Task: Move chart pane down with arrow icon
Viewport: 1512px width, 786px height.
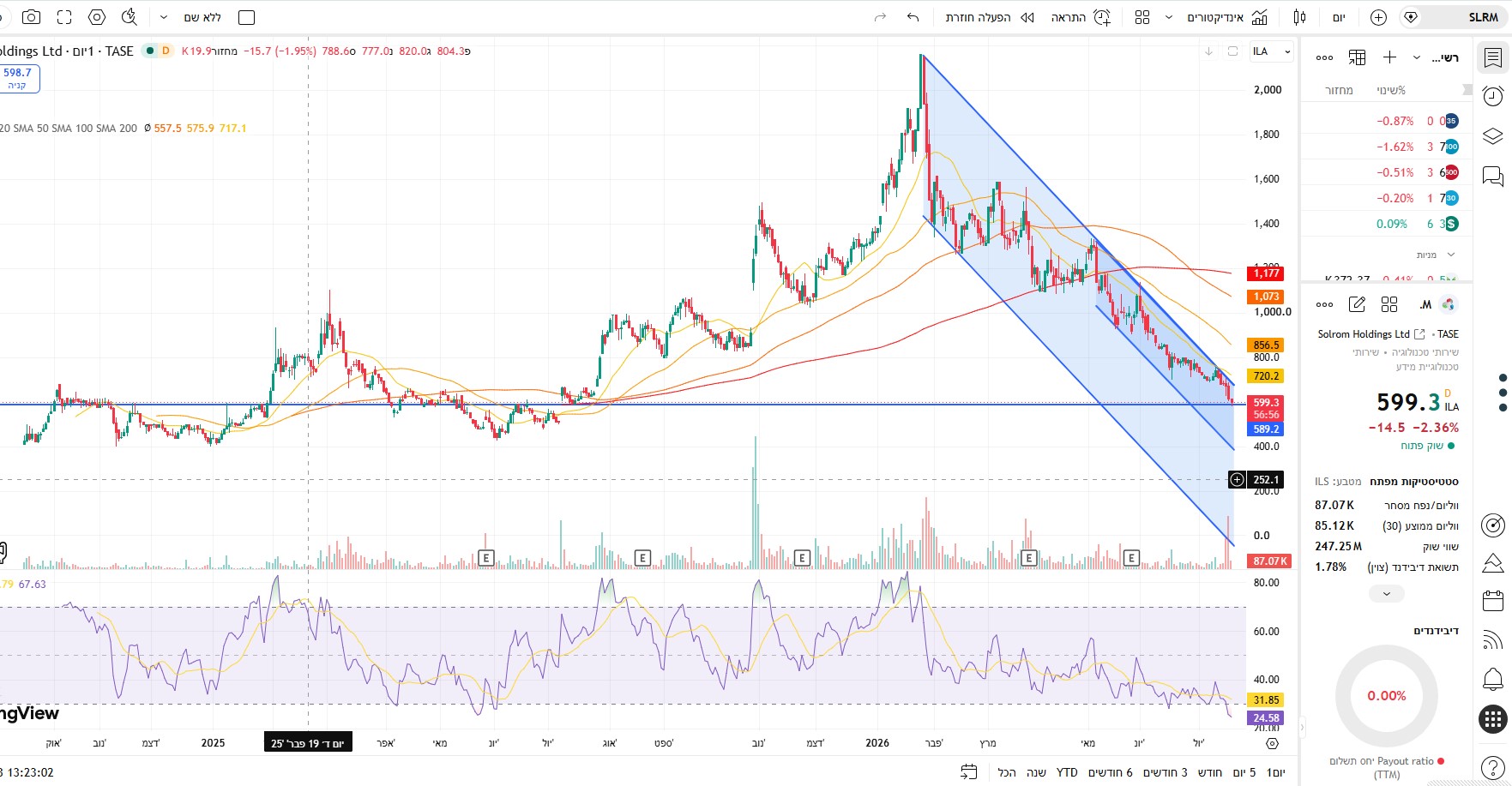Action: (x=1208, y=51)
